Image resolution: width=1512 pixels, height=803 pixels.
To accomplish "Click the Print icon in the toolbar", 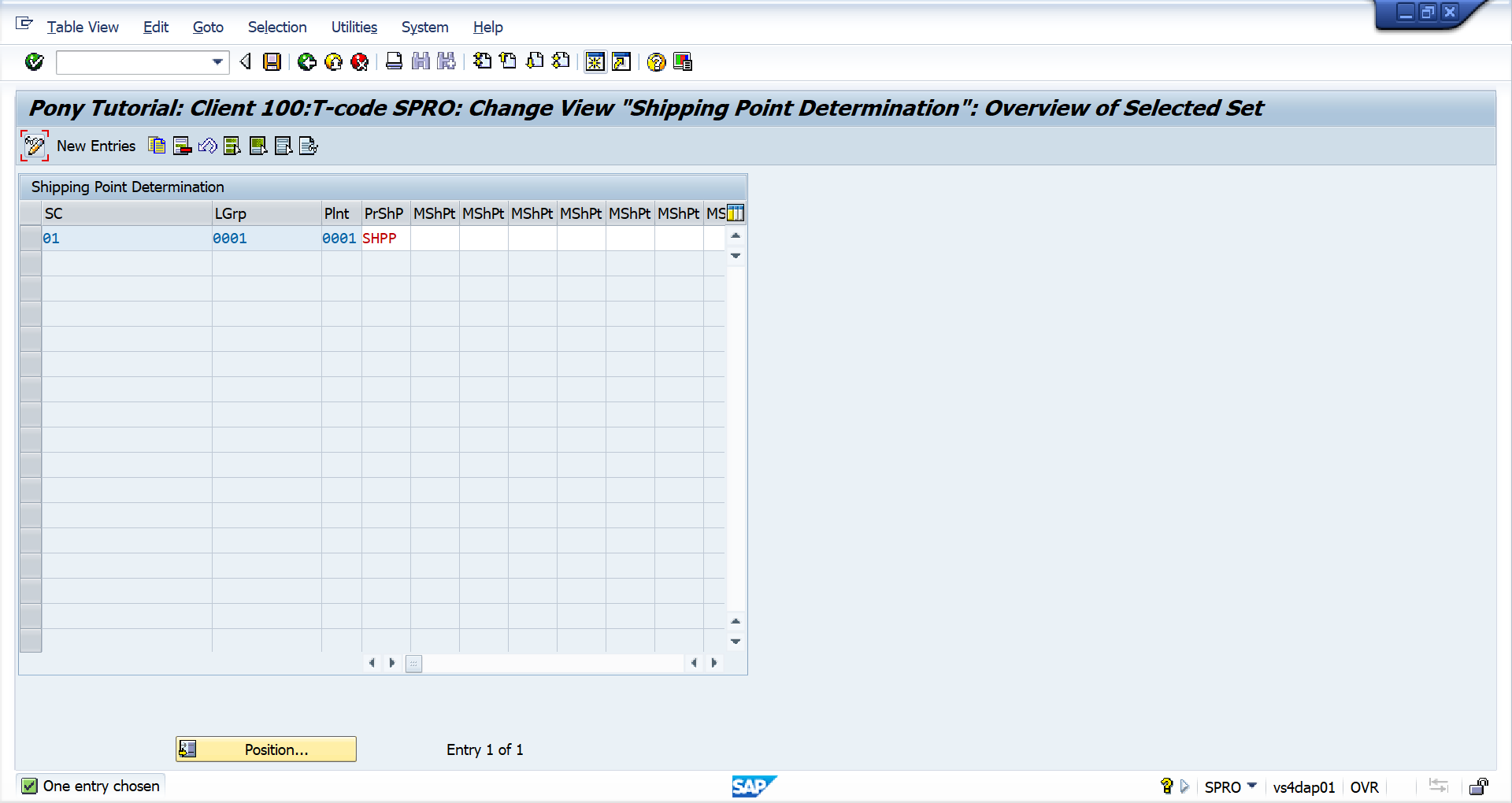I will [x=394, y=62].
